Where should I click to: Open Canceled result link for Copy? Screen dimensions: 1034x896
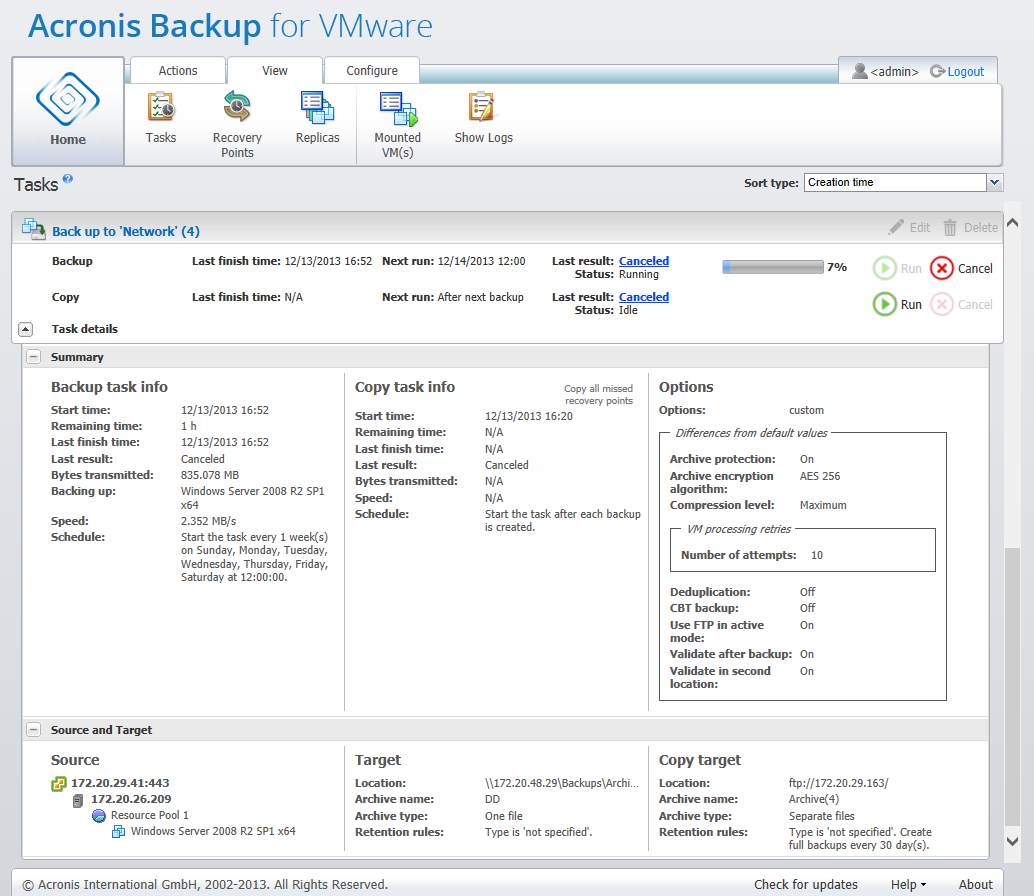[644, 297]
